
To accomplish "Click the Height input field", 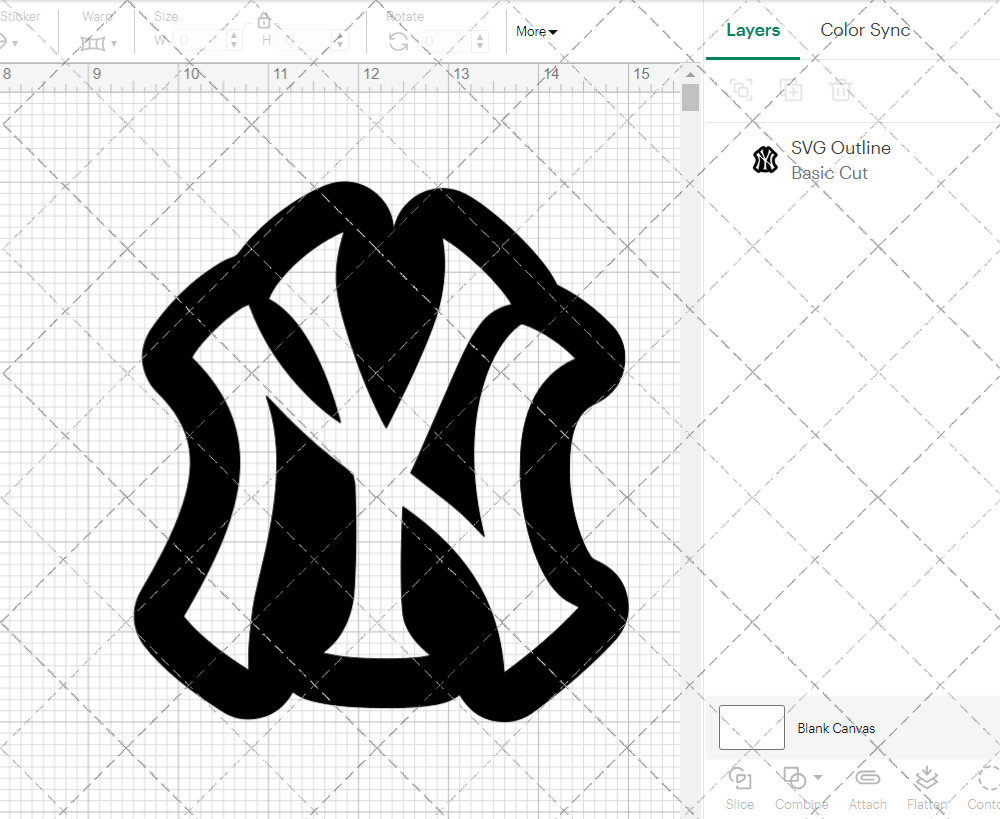I will point(310,41).
